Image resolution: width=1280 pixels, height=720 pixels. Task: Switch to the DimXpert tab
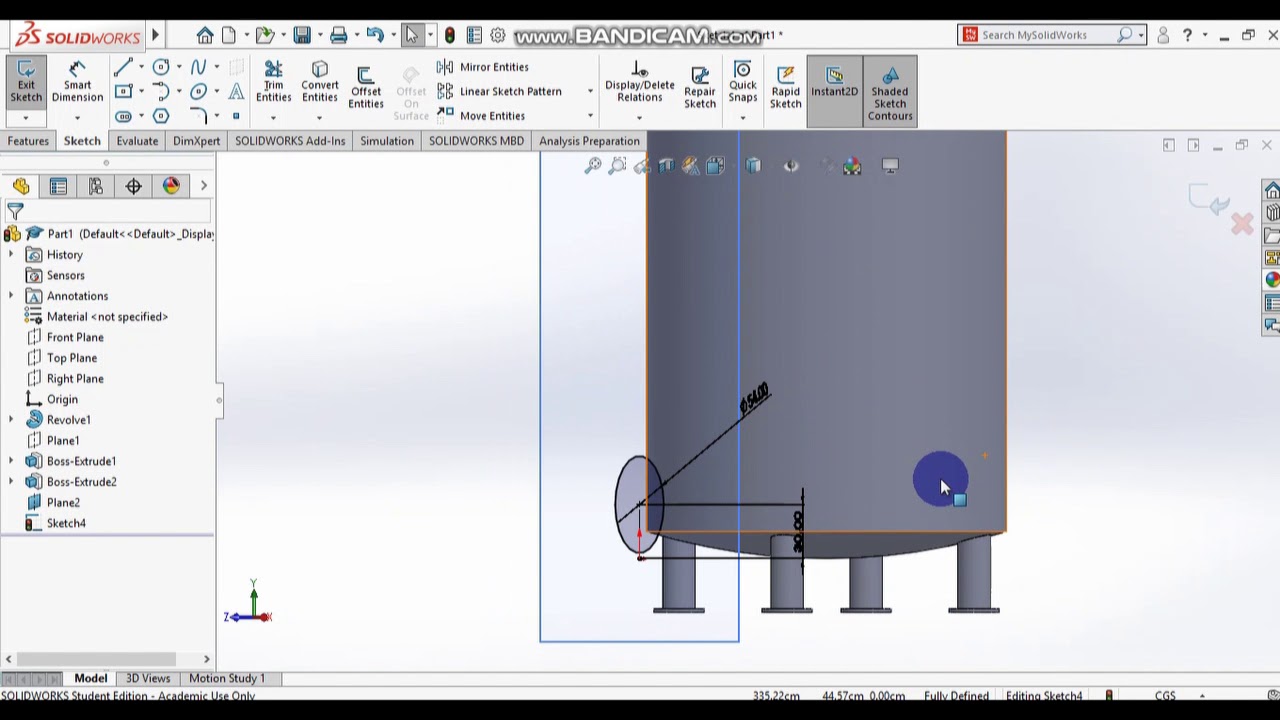click(196, 141)
